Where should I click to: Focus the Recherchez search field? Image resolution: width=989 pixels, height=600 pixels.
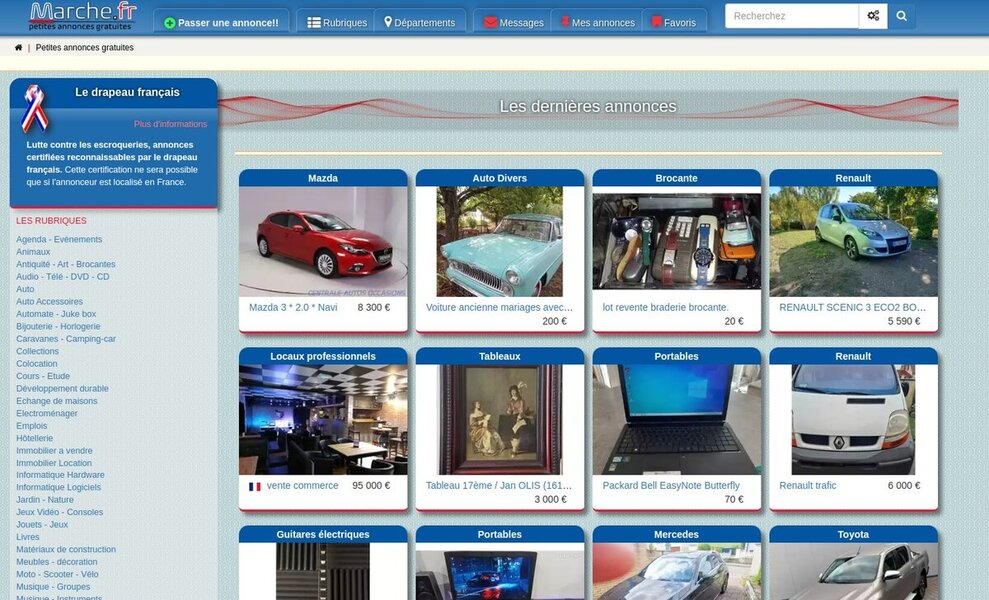tap(792, 16)
